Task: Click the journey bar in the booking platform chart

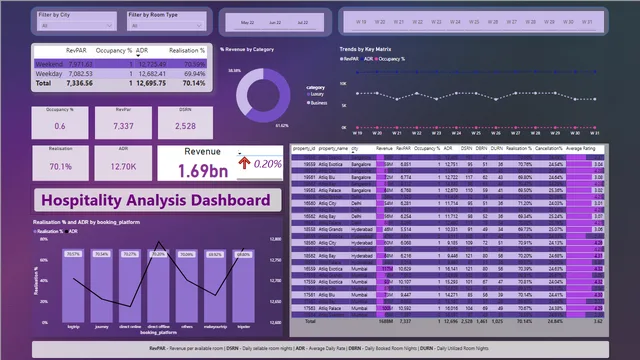Action: pos(102,286)
